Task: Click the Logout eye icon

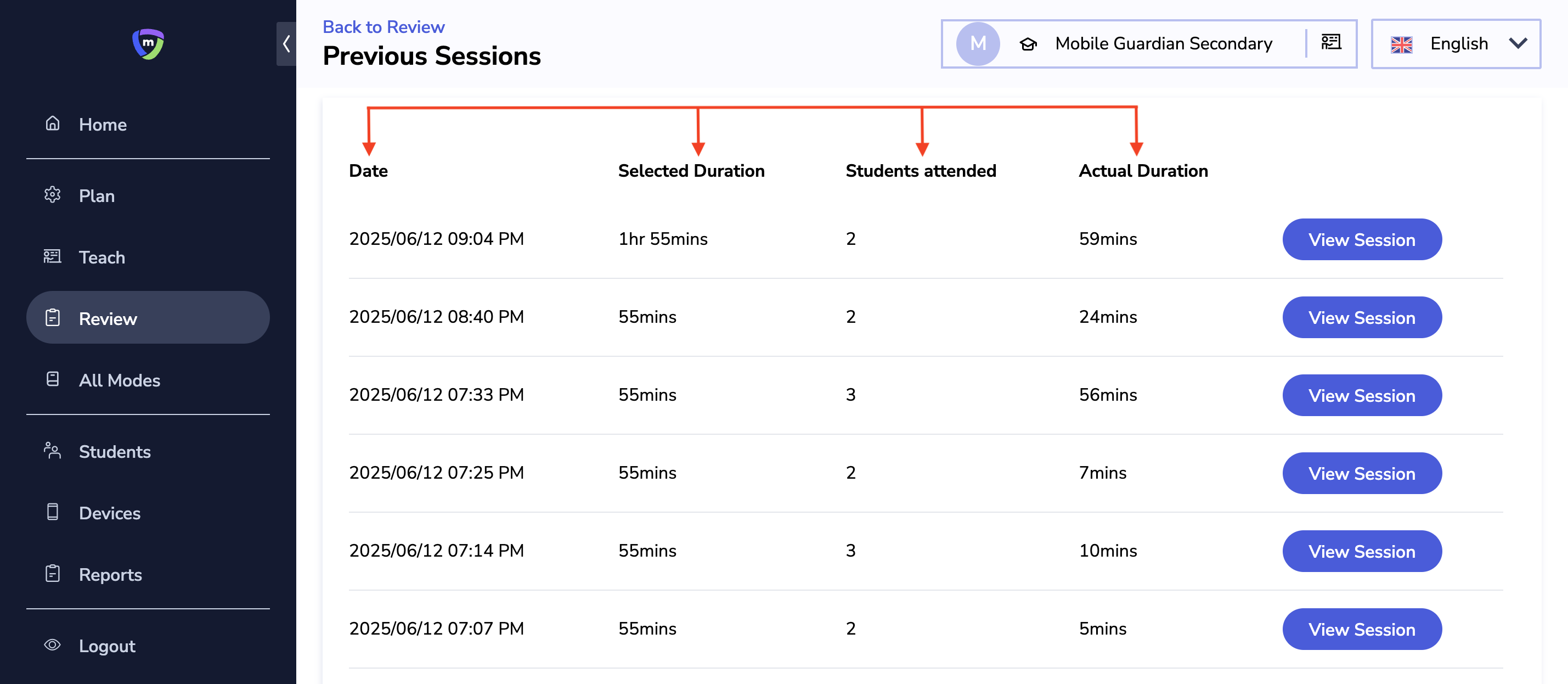Action: pos(53,645)
